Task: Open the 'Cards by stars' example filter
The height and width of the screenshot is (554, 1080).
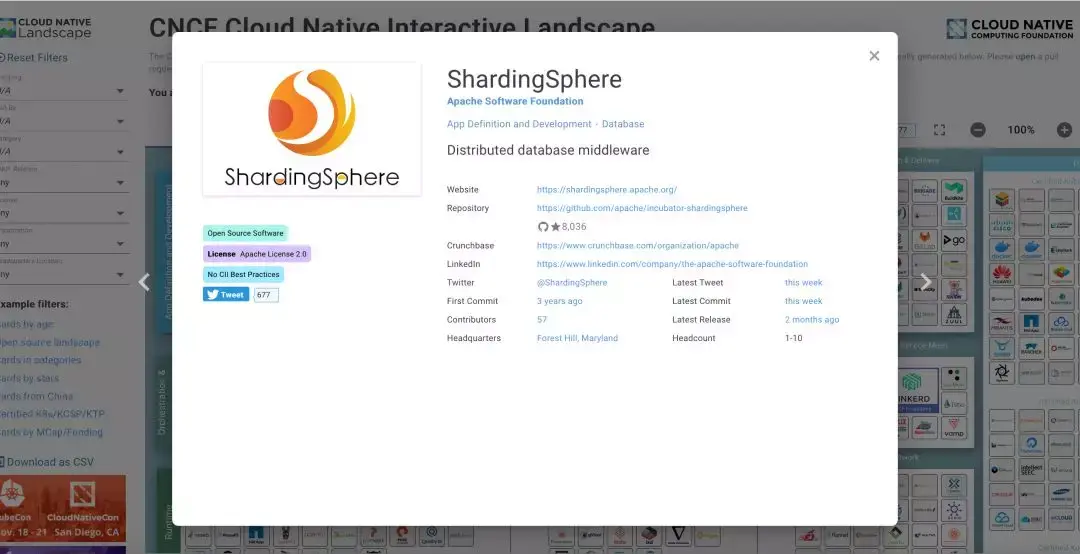Action: pos(30,378)
